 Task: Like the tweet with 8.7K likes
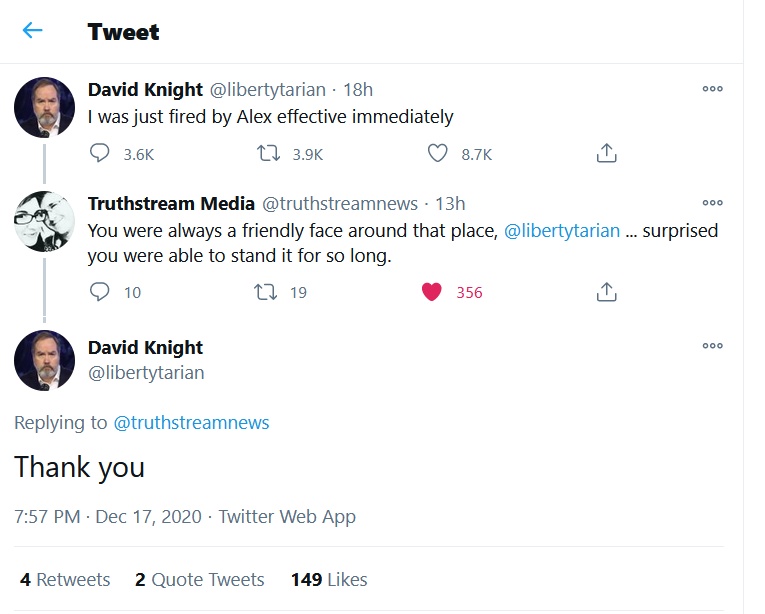[x=437, y=153]
